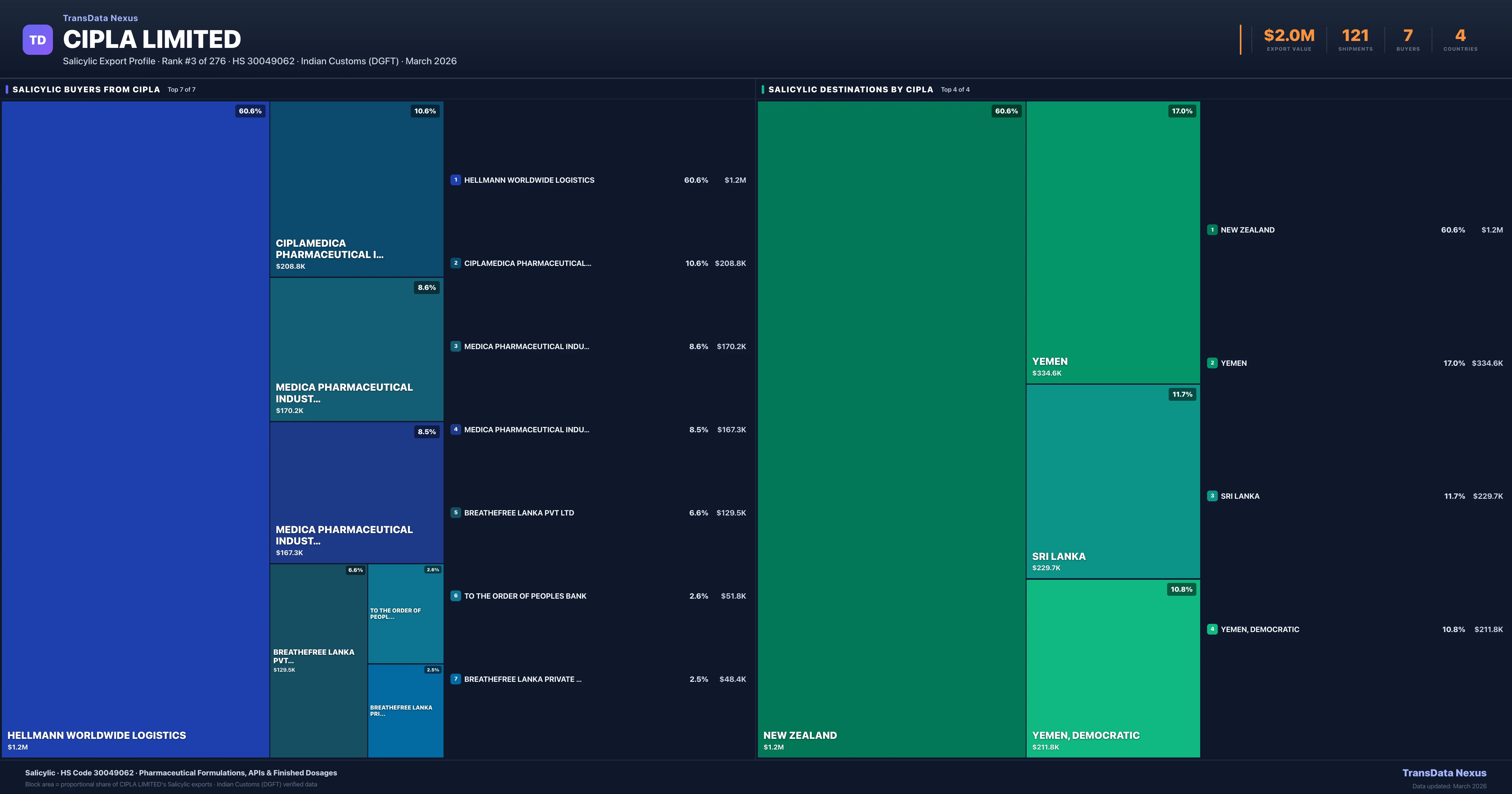Select the Yemen $334.6K treemap block

point(1113,242)
